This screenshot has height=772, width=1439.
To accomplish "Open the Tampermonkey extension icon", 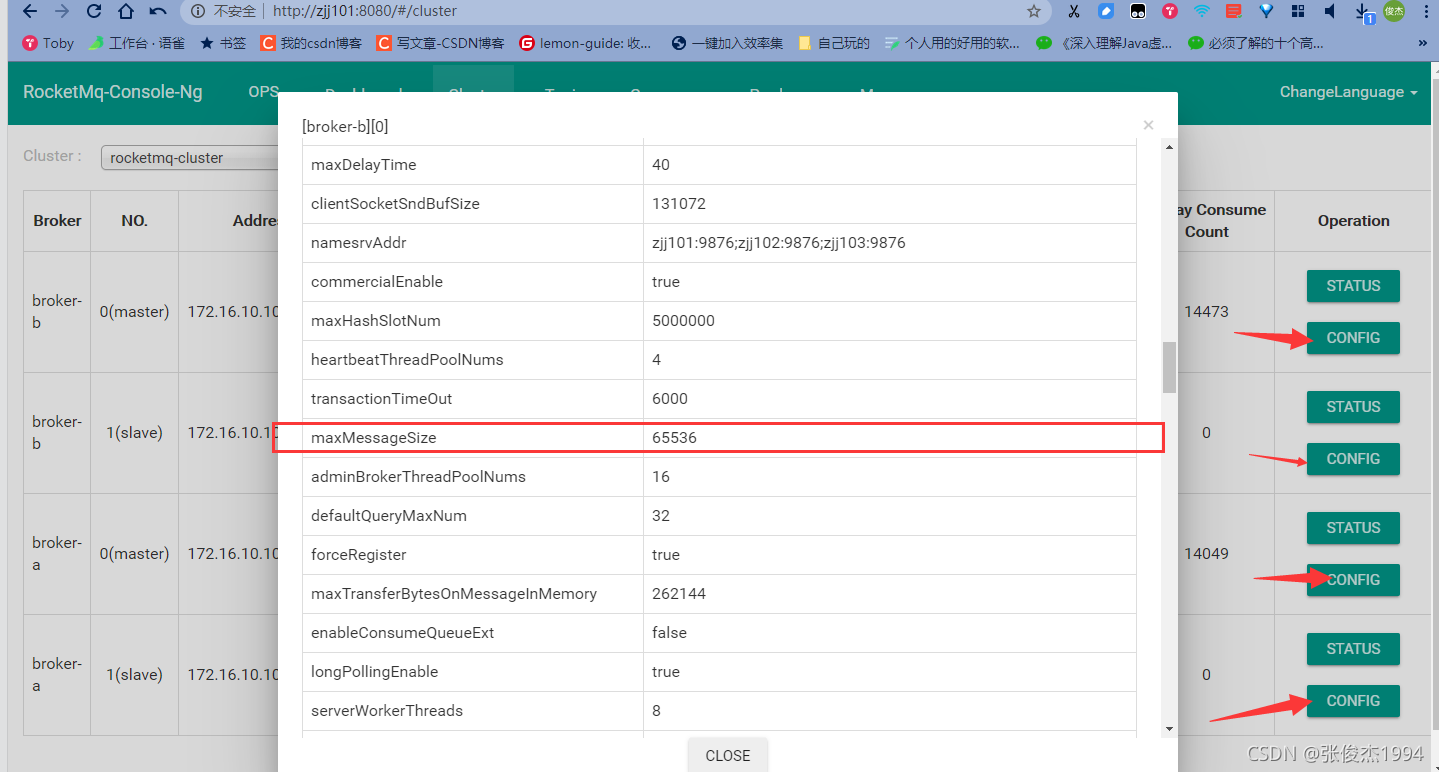I will 1138,12.
